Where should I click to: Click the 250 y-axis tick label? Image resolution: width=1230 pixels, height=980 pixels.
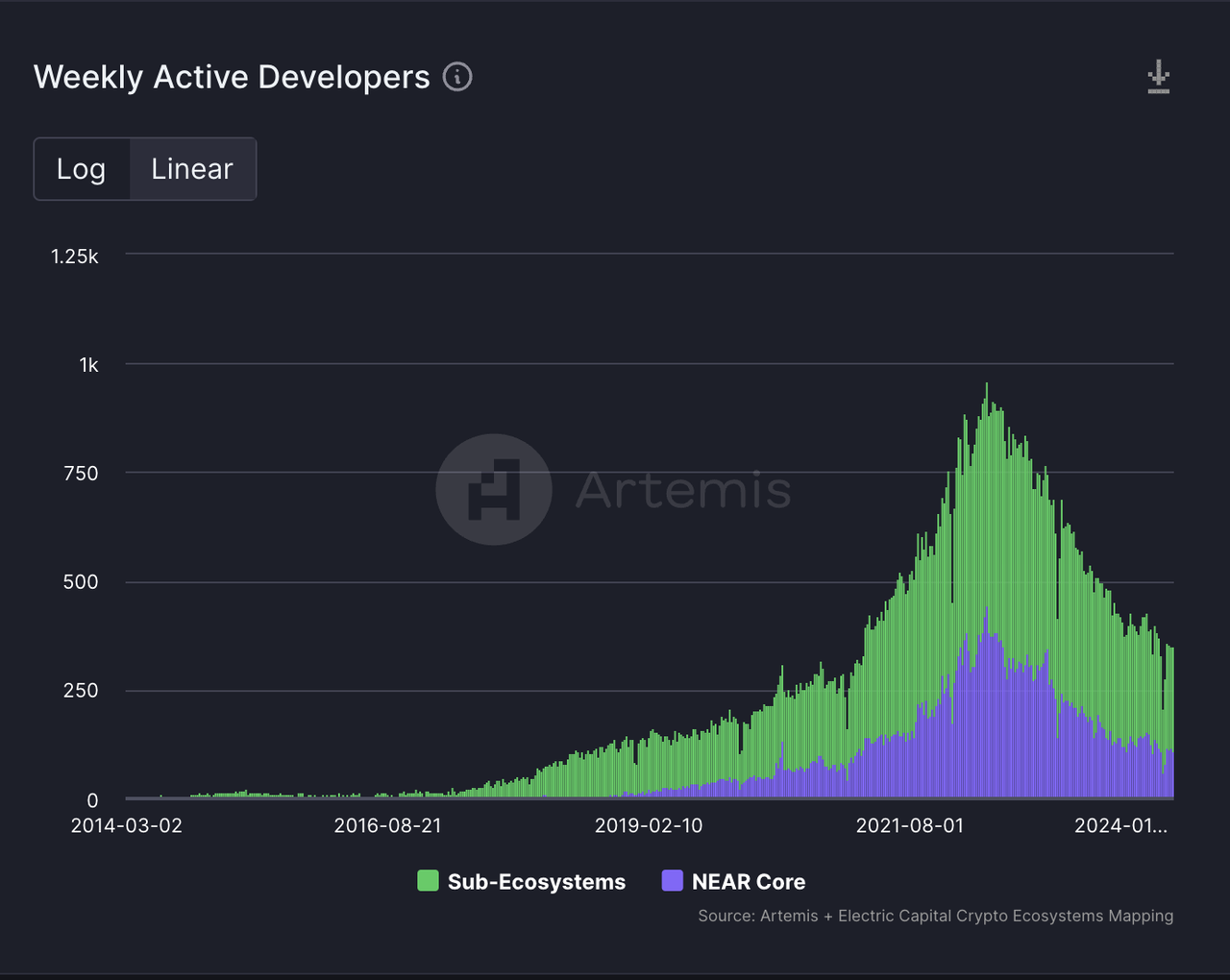[x=81, y=691]
